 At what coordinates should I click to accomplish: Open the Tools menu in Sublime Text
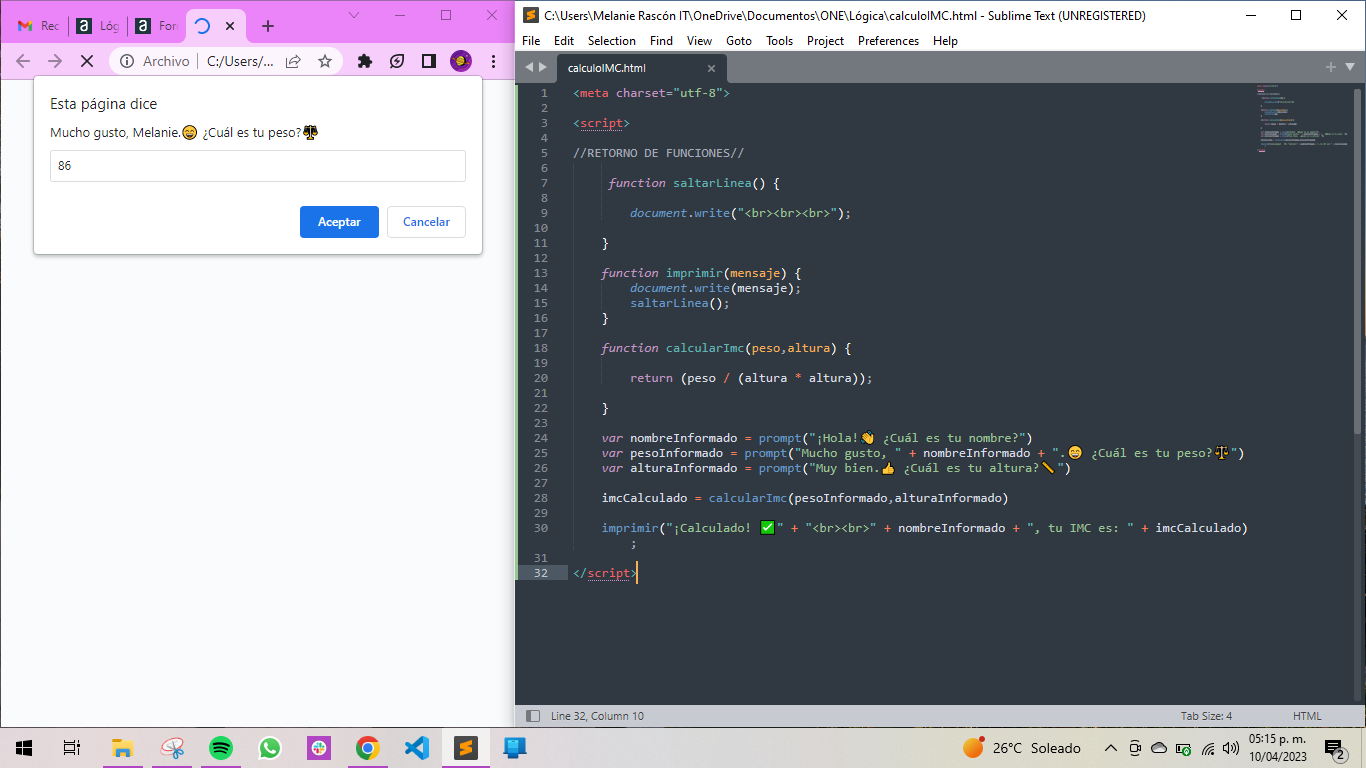(x=780, y=41)
